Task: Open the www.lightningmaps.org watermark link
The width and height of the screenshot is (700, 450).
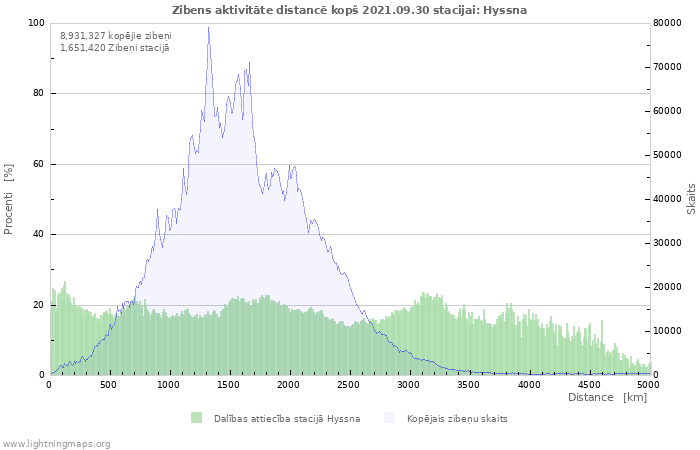Action: point(56,443)
